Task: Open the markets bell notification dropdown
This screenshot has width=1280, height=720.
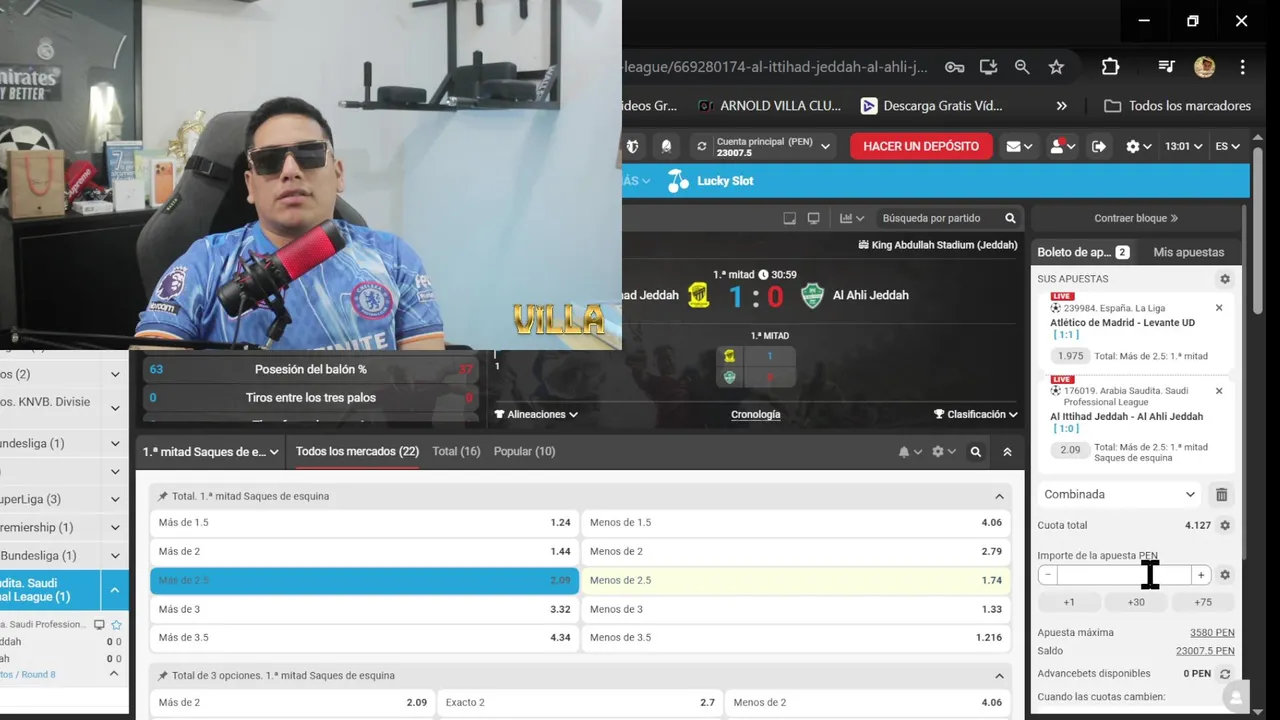Action: 909,452
